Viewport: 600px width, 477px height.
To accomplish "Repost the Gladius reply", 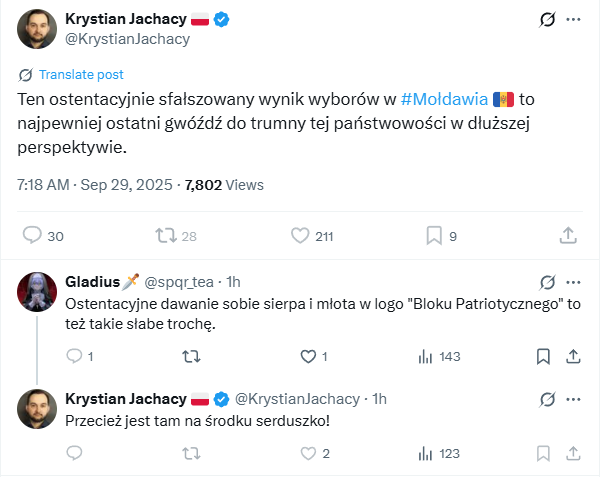I will 187,356.
